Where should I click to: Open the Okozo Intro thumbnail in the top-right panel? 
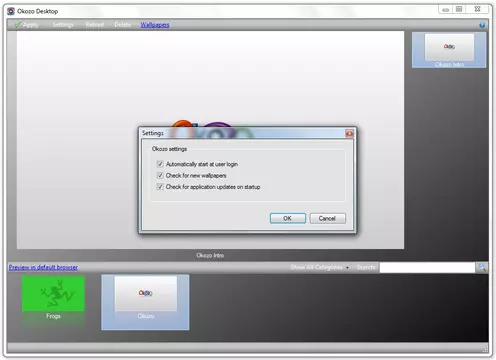point(449,50)
